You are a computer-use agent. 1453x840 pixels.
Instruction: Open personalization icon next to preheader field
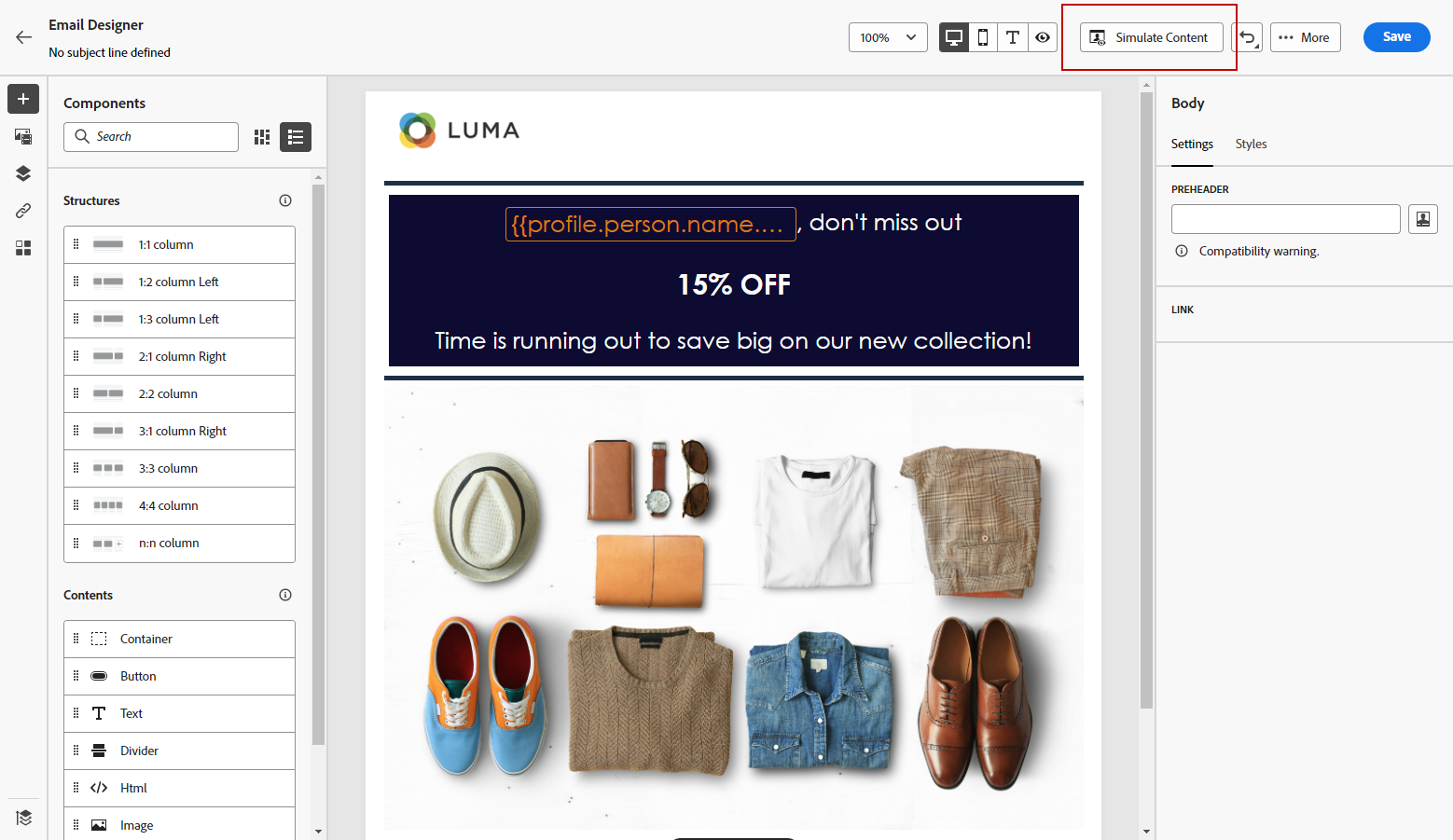pos(1423,219)
